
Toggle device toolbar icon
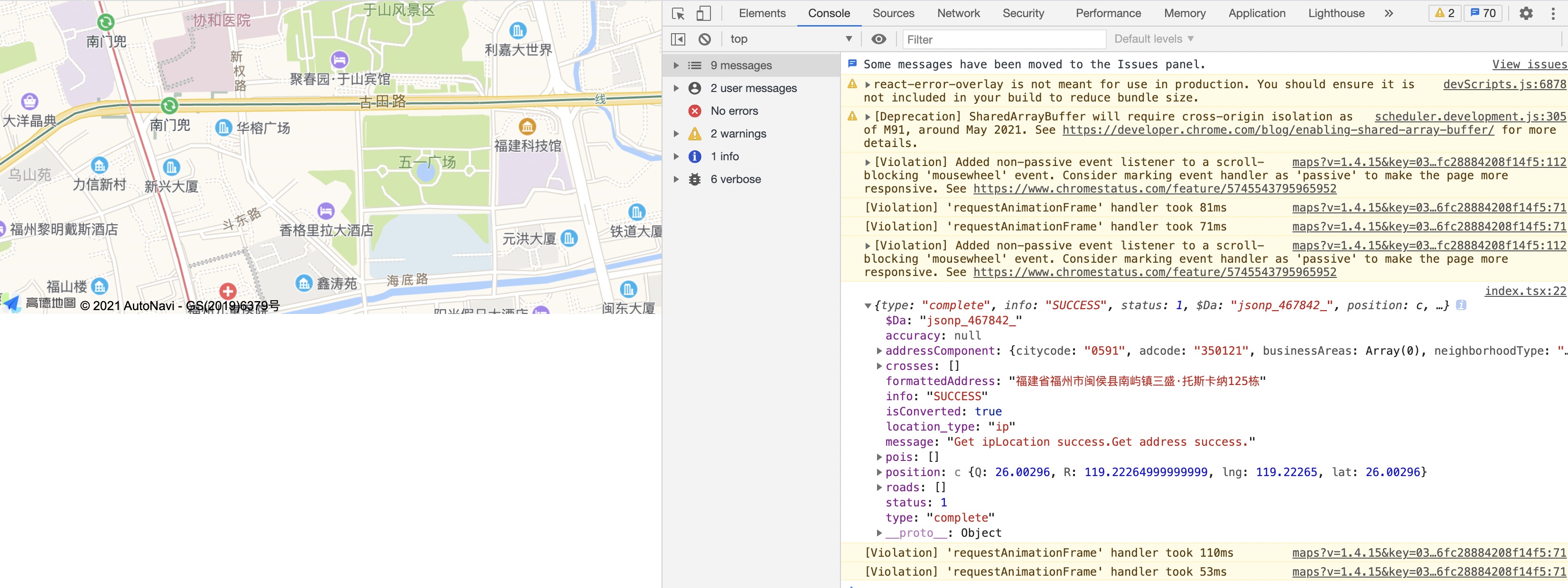[704, 13]
